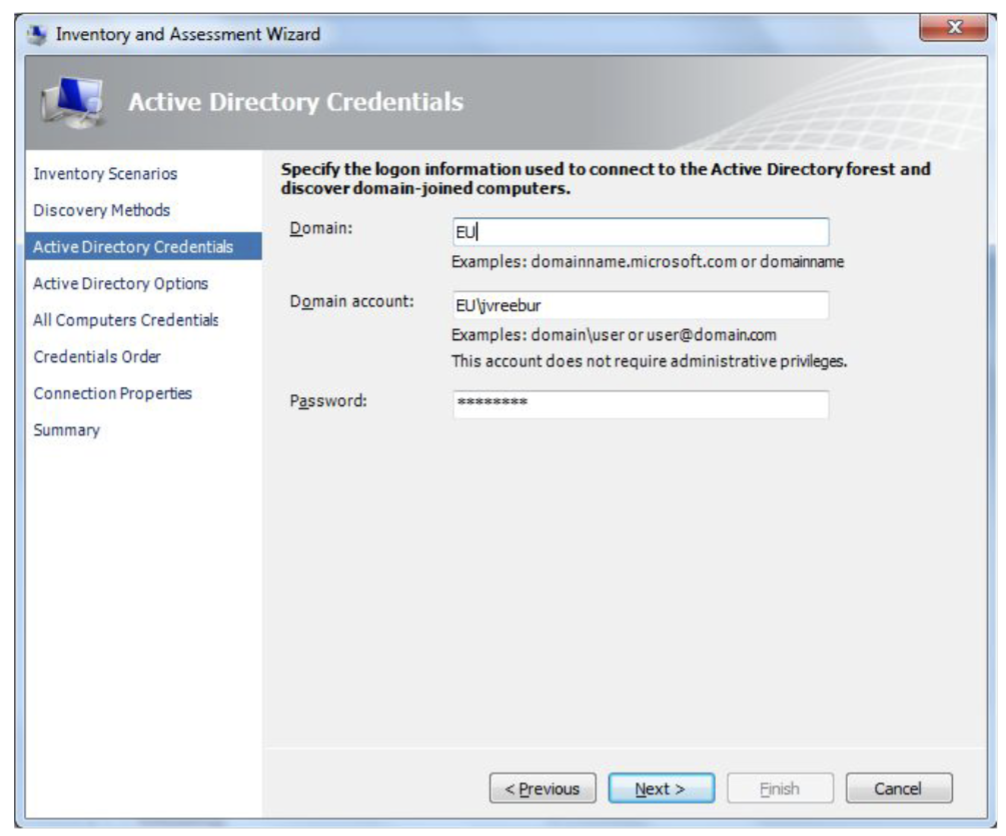Click the disabled Finish button
This screenshot has width=1006, height=836.
click(780, 789)
